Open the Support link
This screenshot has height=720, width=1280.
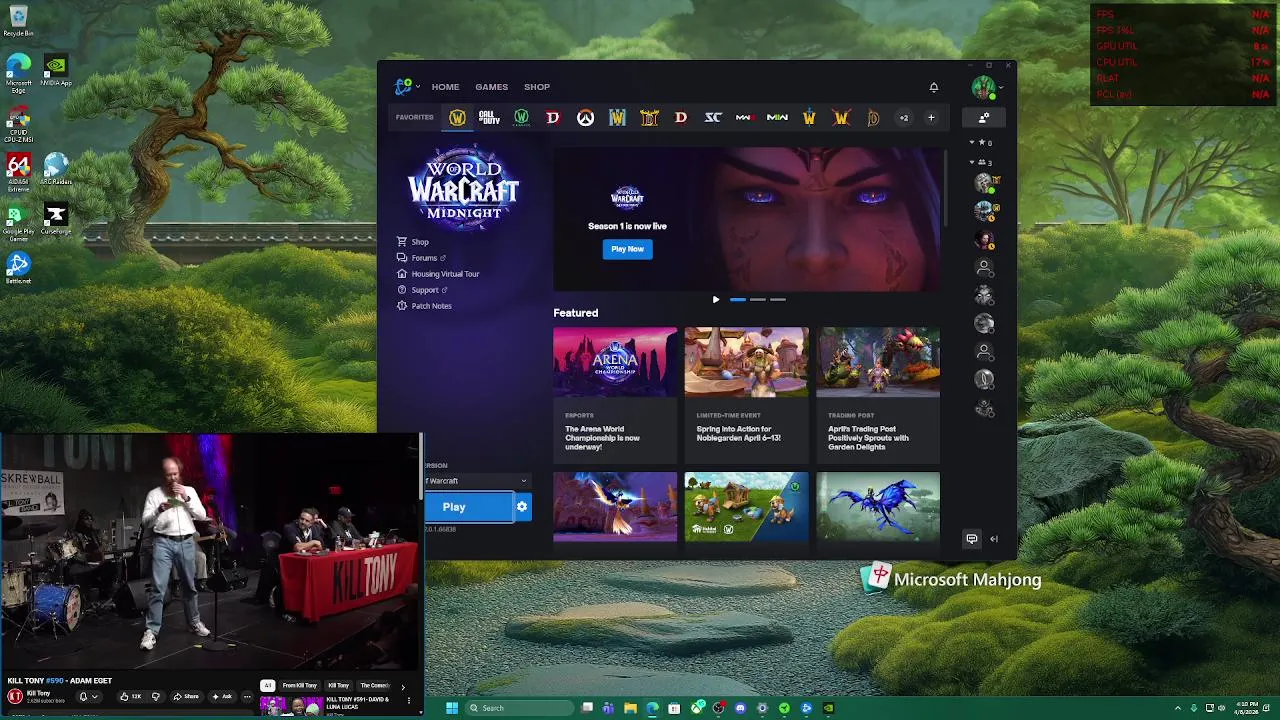pos(422,290)
